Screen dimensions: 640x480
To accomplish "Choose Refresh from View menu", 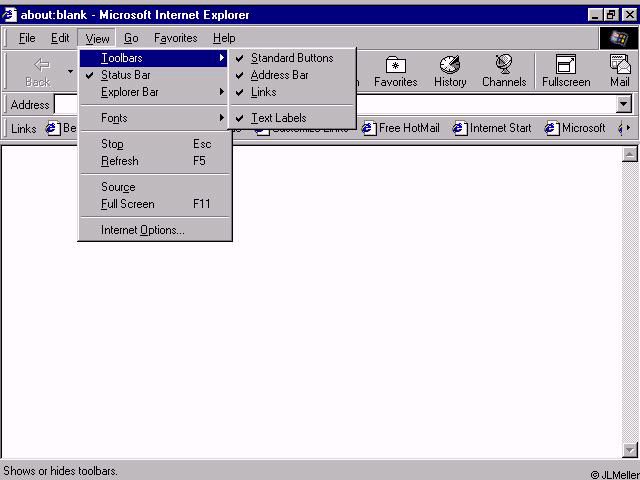I will coord(154,161).
